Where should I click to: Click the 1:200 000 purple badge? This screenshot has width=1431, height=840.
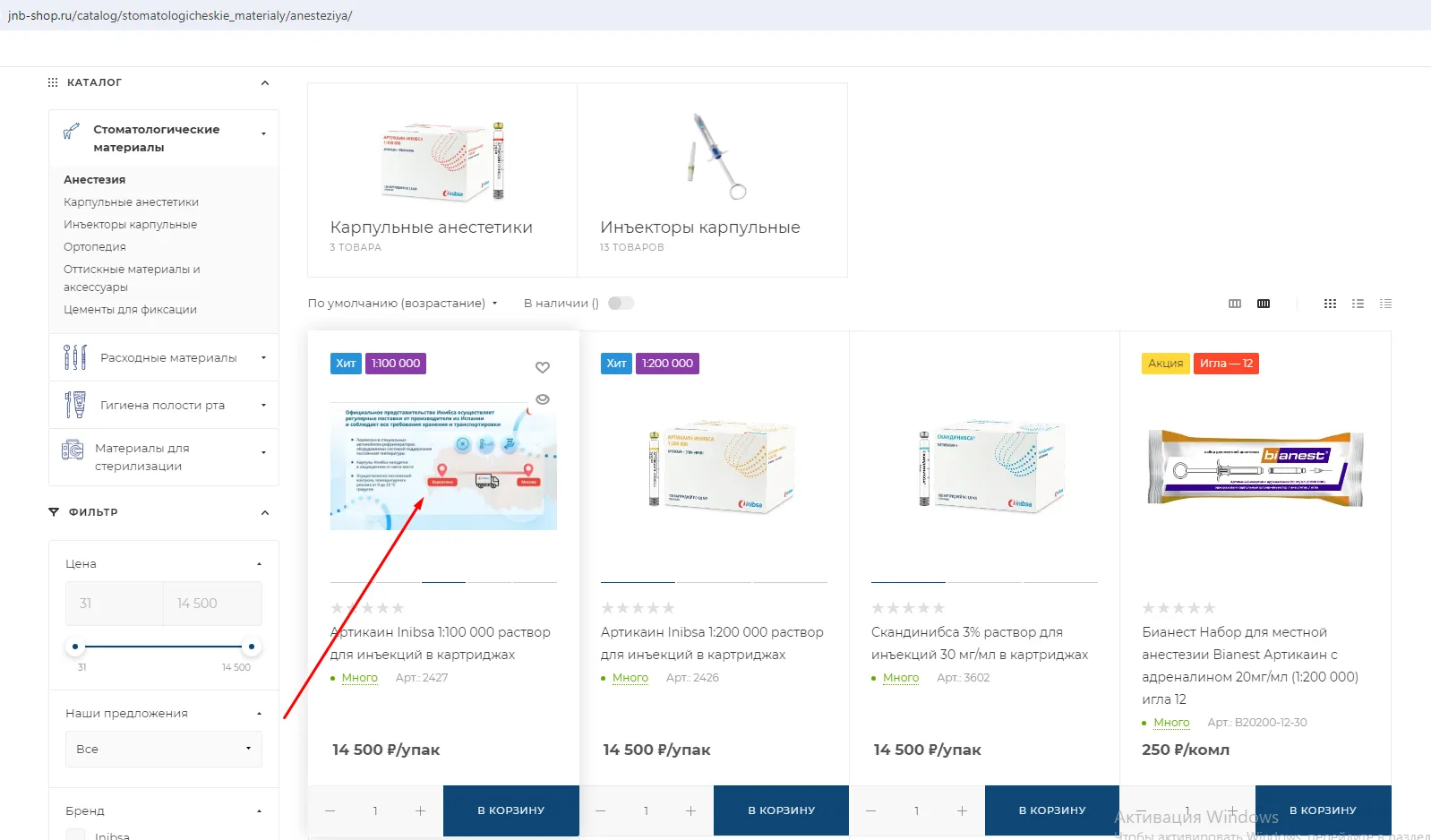click(667, 364)
